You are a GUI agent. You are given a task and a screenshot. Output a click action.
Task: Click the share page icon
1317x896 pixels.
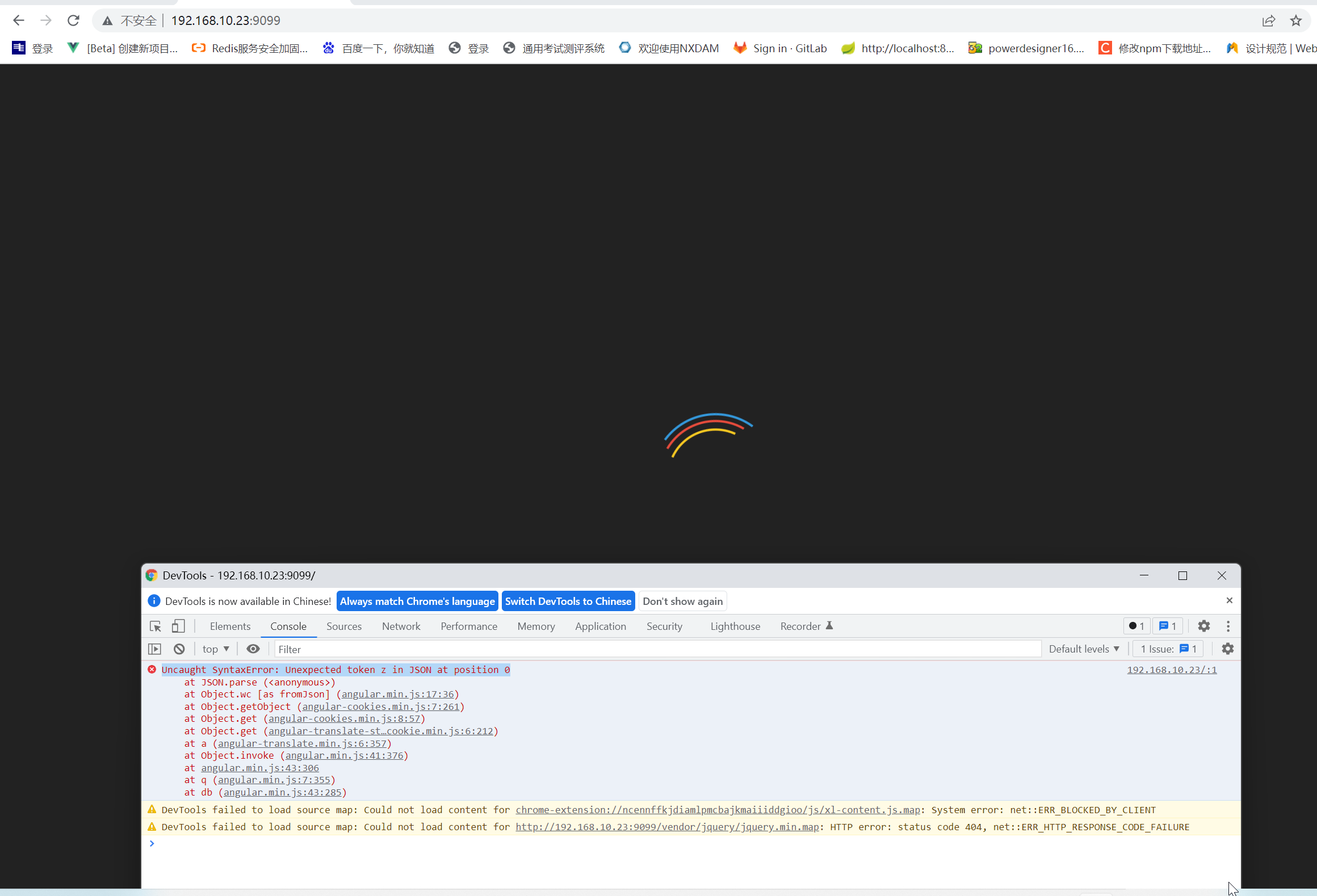1268,20
